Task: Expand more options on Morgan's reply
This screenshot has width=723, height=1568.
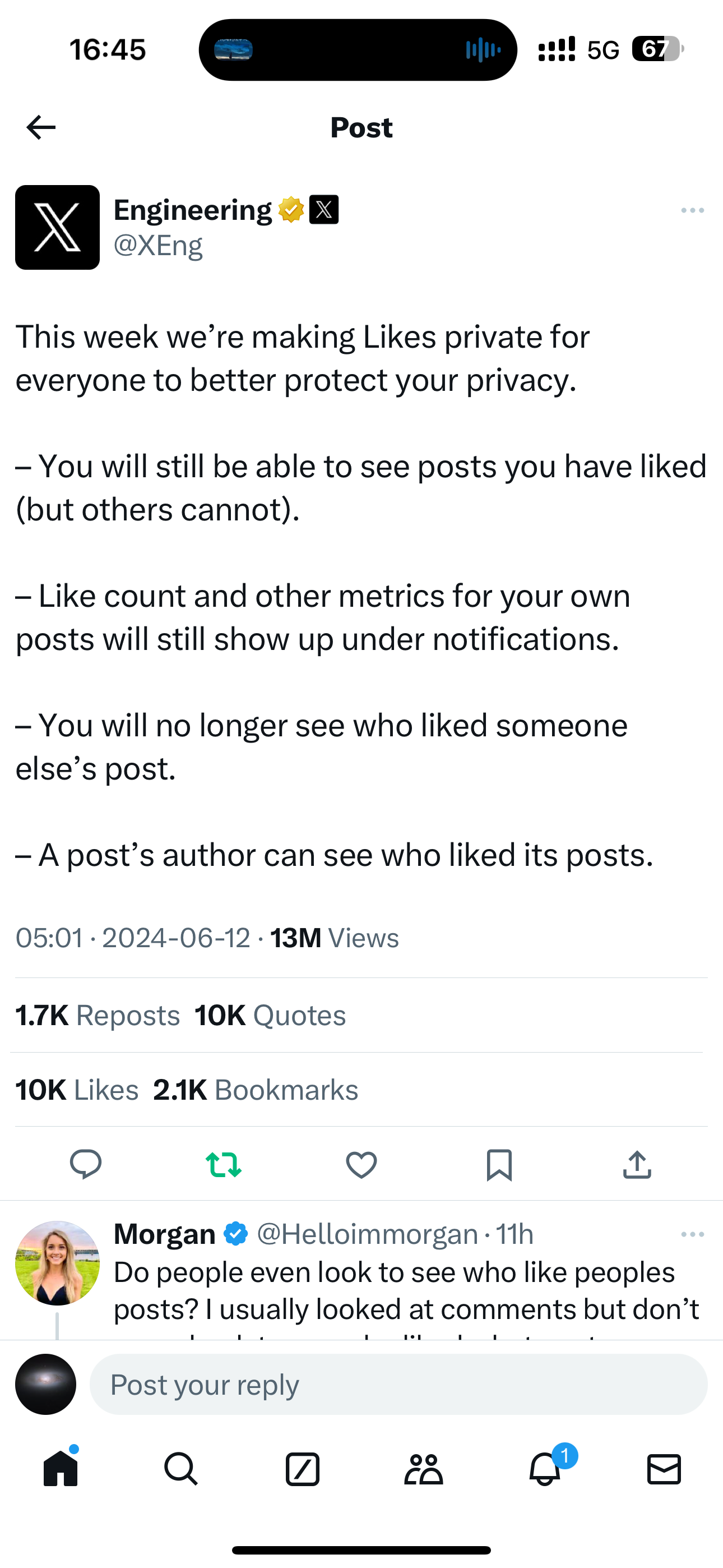Action: pos(693,1234)
